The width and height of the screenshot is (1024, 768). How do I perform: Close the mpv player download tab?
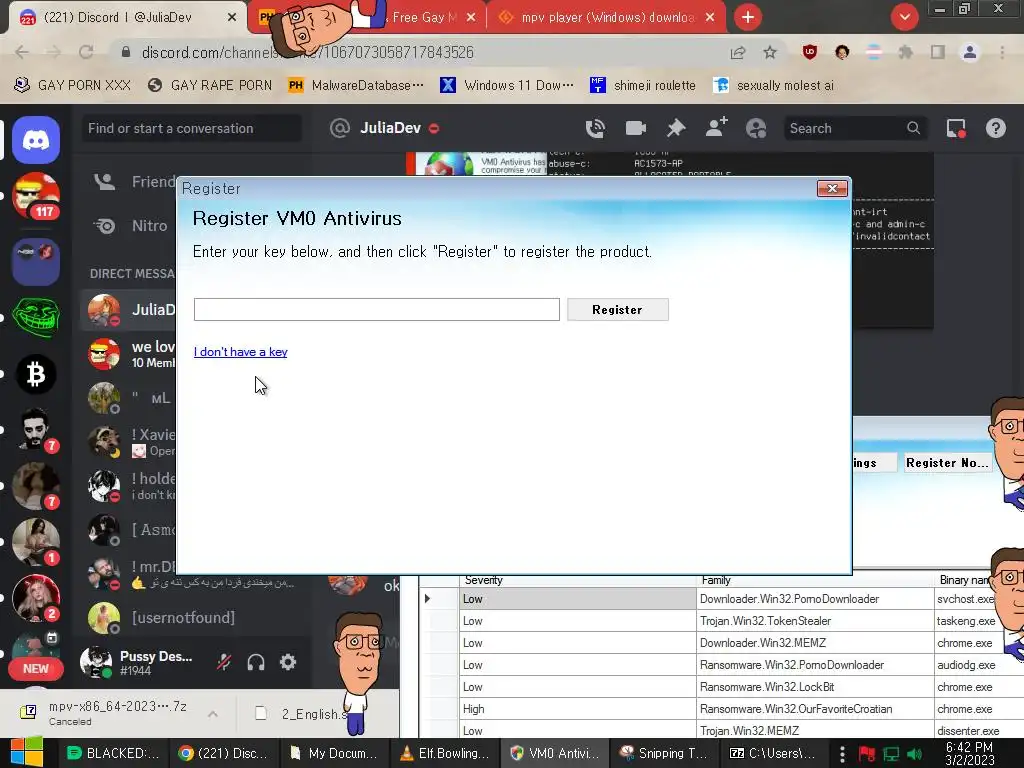pyautogui.click(x=710, y=17)
